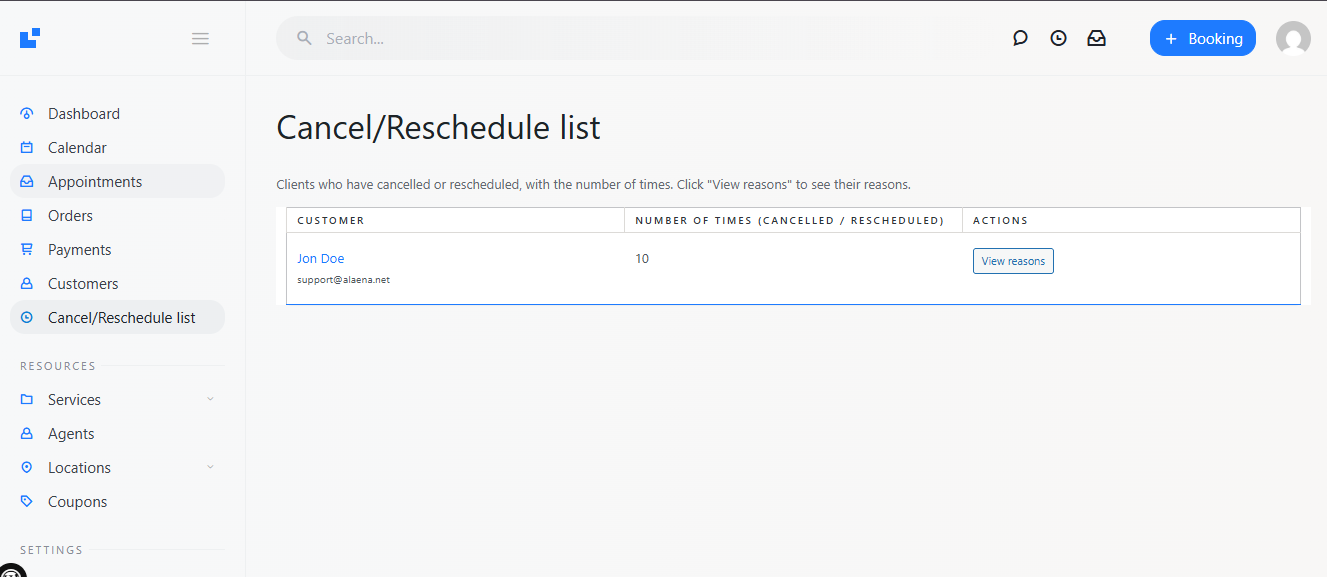Viewport: 1327px width, 577px height.
Task: Go to Orders page
Action: click(x=70, y=216)
